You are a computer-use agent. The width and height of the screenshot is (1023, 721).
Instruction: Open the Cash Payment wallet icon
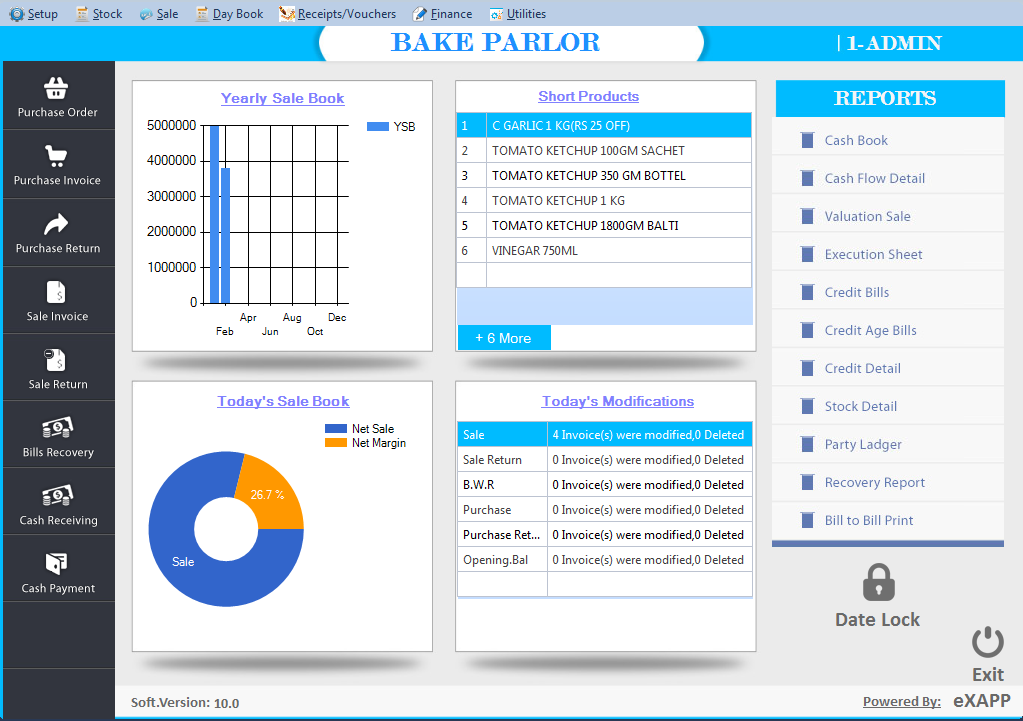pos(57,564)
